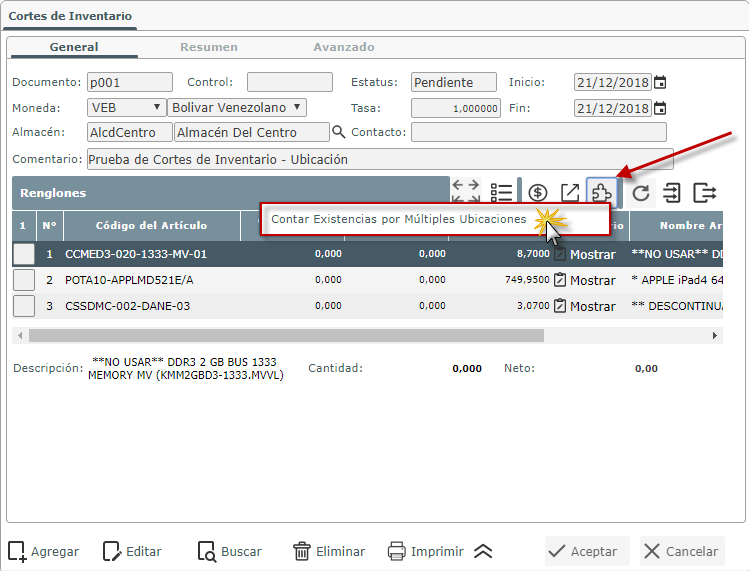Open the Inicio date calendar picker

click(660, 82)
